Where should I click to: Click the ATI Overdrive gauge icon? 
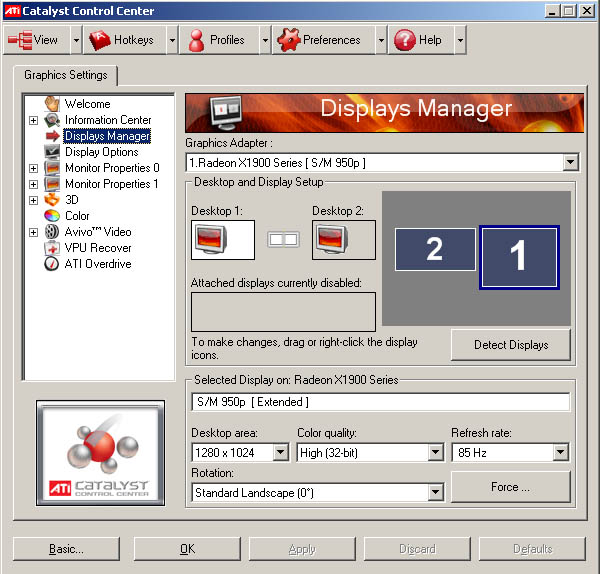(52, 264)
